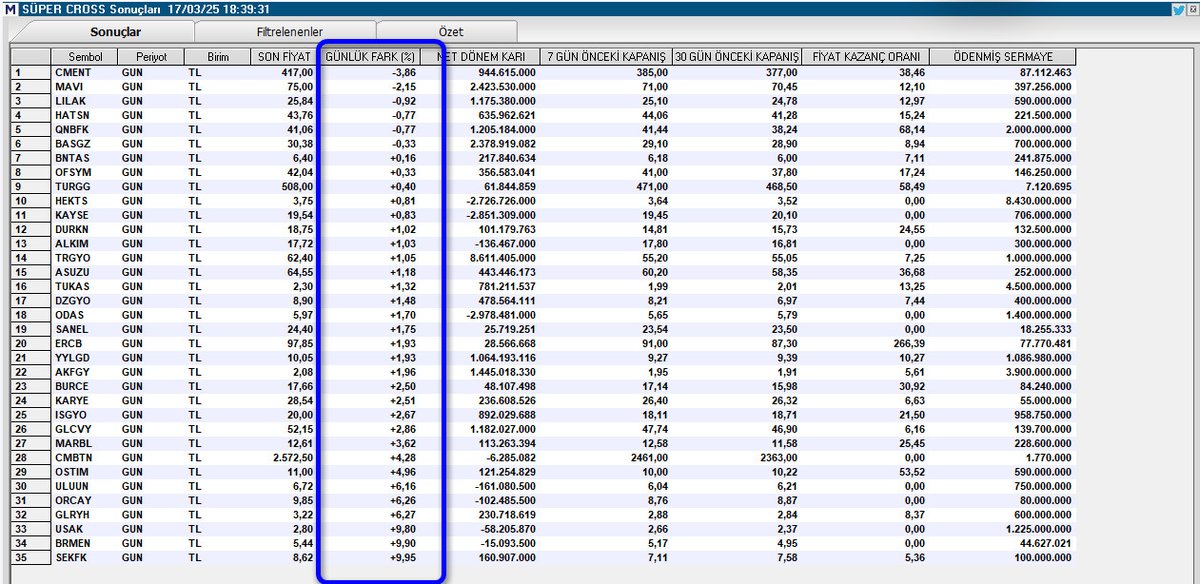
Task: Close the SÜPER CROSS Sonuçları window
Action: pyautogui.click(x=1192, y=8)
